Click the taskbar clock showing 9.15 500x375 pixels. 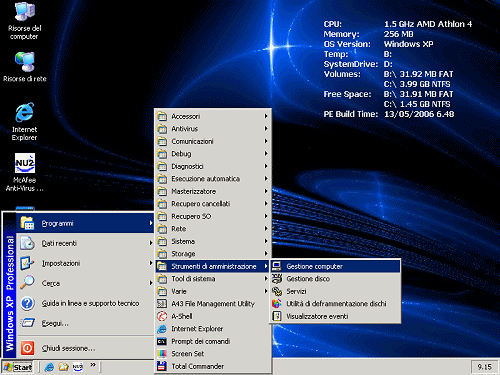click(484, 367)
